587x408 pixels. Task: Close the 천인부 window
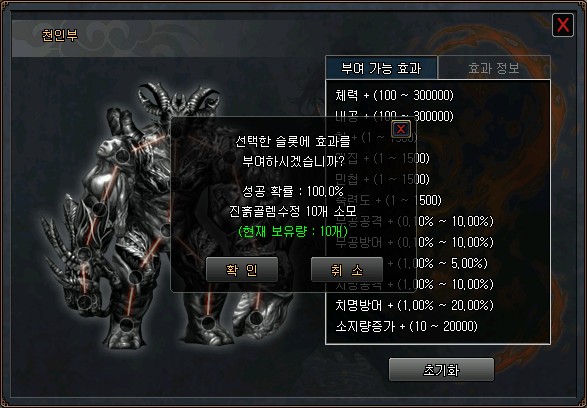click(x=563, y=25)
